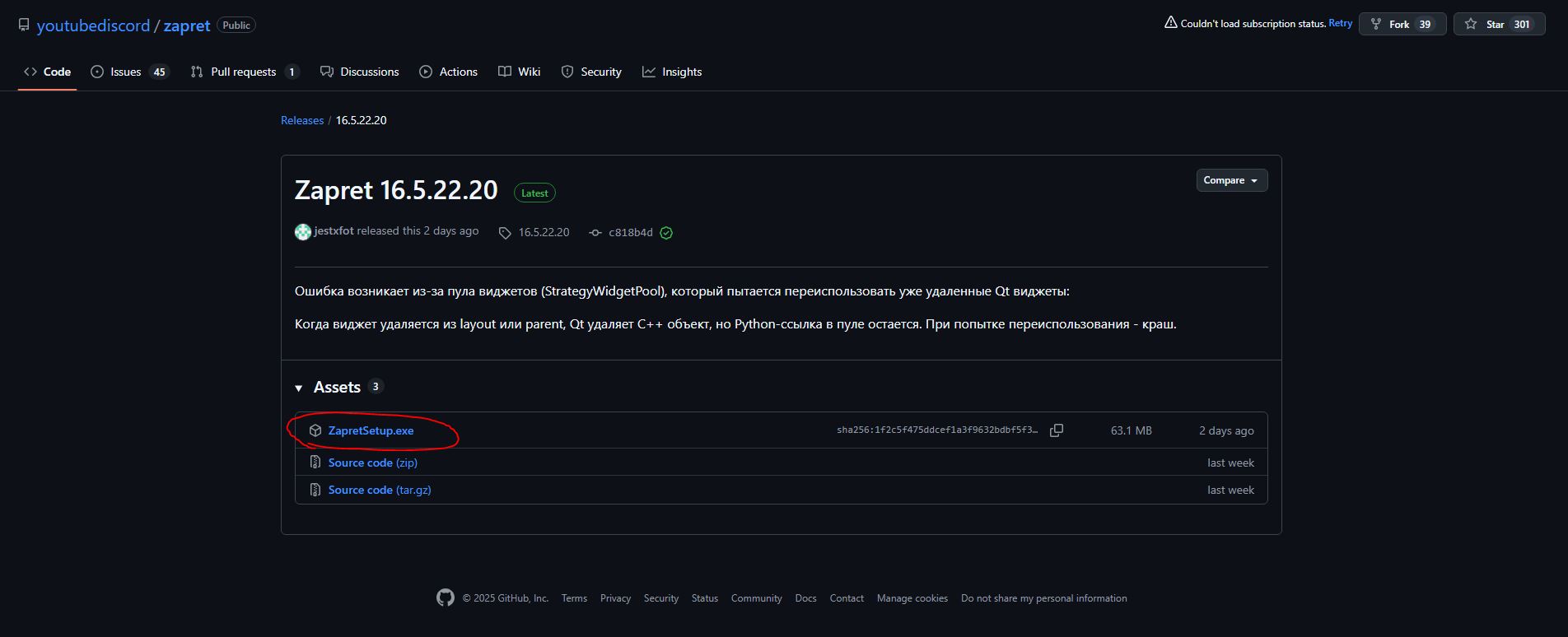This screenshot has width=1568, height=637.
Task: Click the Latest release badge
Action: tap(534, 193)
